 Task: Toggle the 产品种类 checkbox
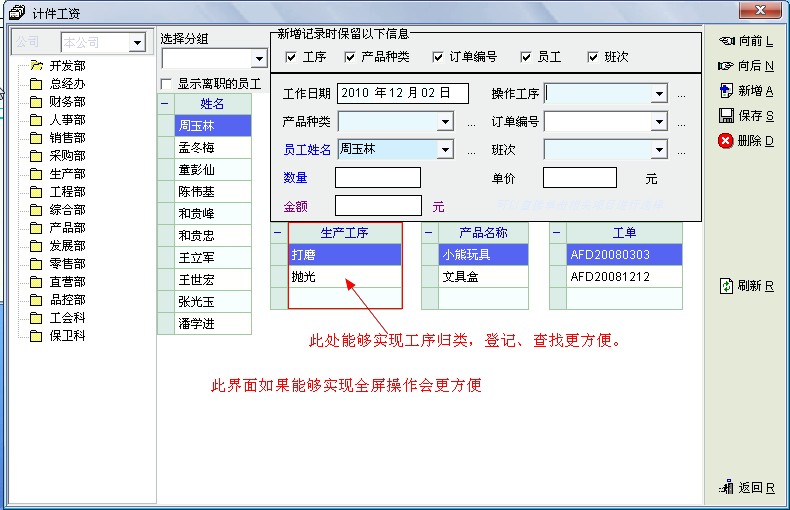pyautogui.click(x=350, y=57)
